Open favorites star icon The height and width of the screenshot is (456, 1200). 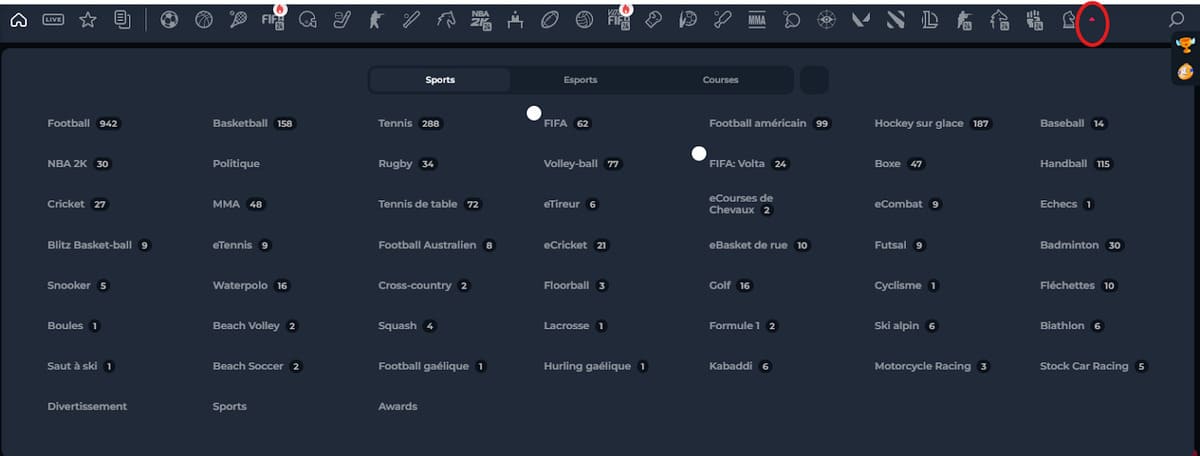[88, 19]
